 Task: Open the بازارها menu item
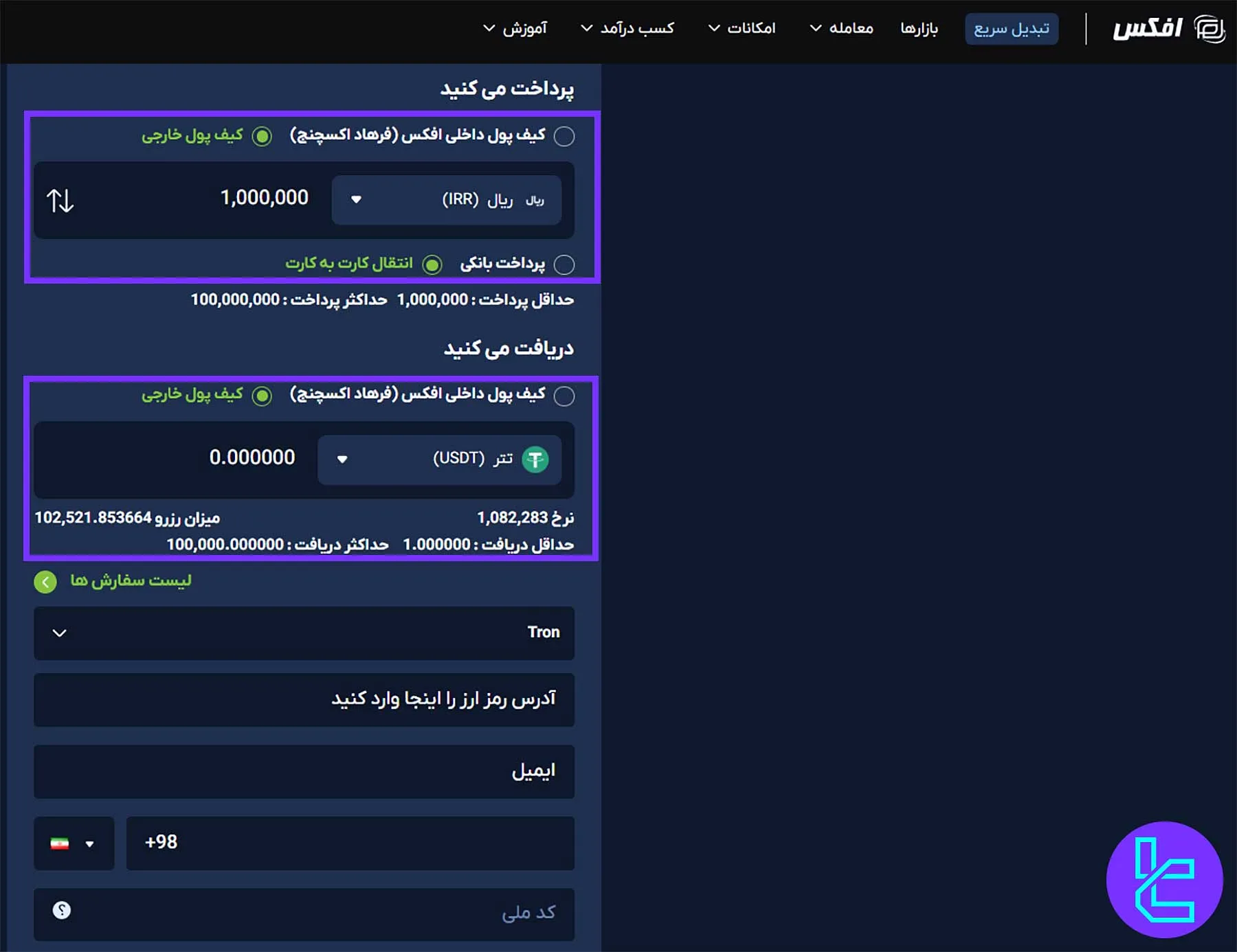(x=919, y=29)
